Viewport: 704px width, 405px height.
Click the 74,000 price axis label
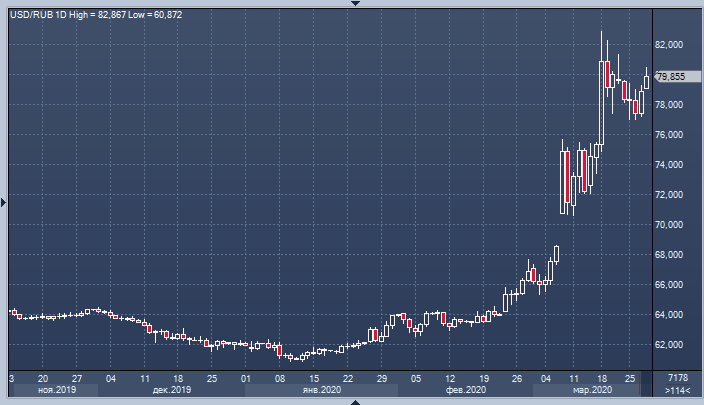click(x=668, y=165)
